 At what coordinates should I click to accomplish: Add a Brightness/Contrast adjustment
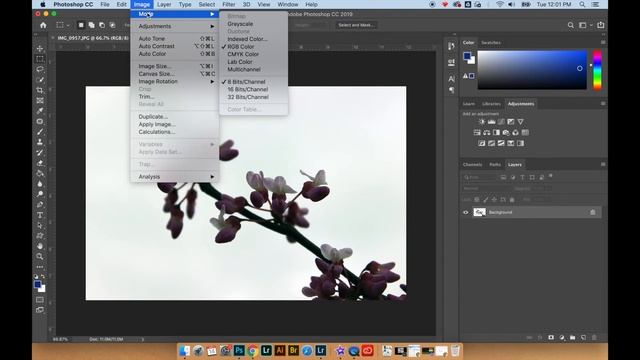482,122
